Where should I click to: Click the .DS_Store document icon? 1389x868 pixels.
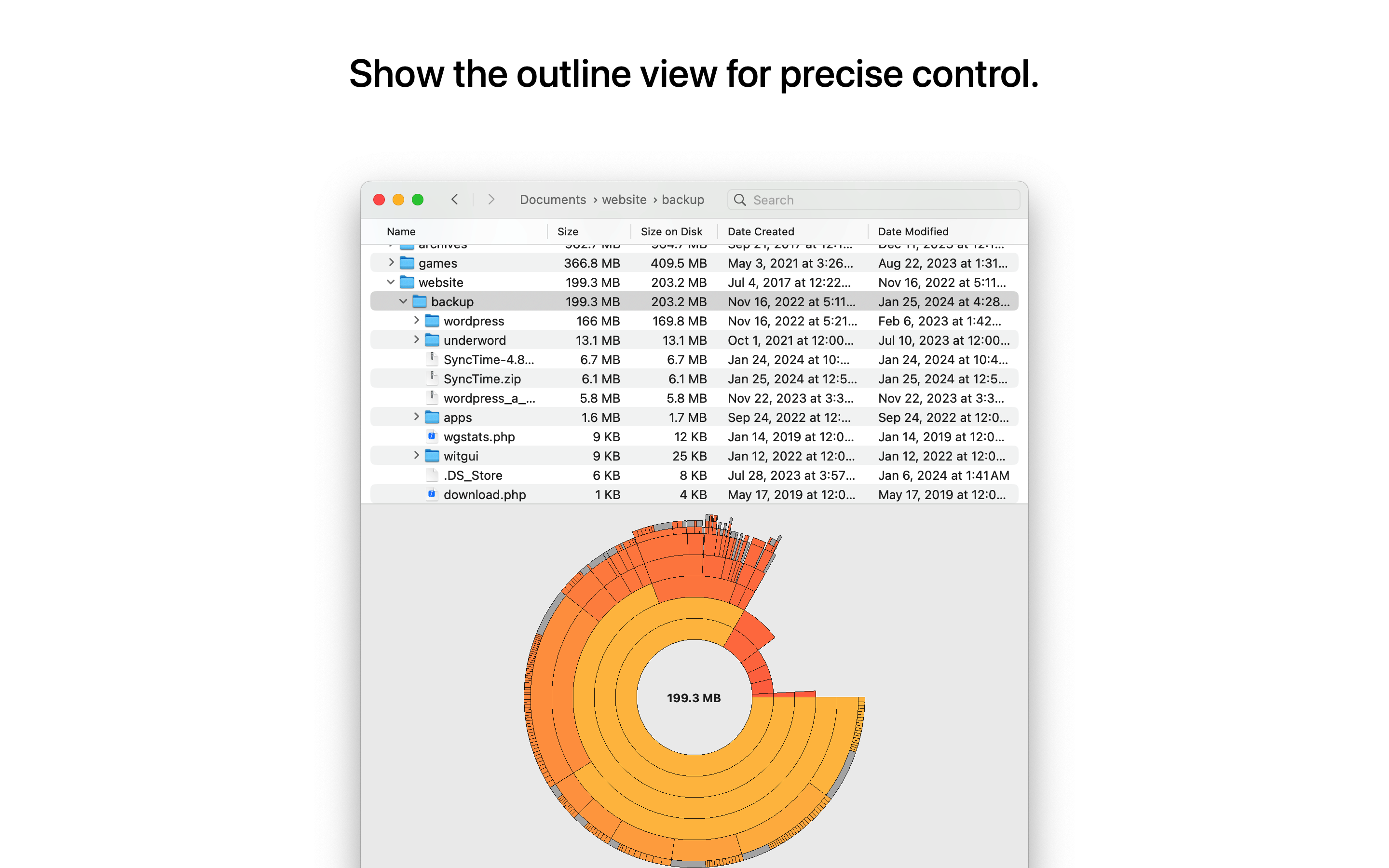point(432,475)
